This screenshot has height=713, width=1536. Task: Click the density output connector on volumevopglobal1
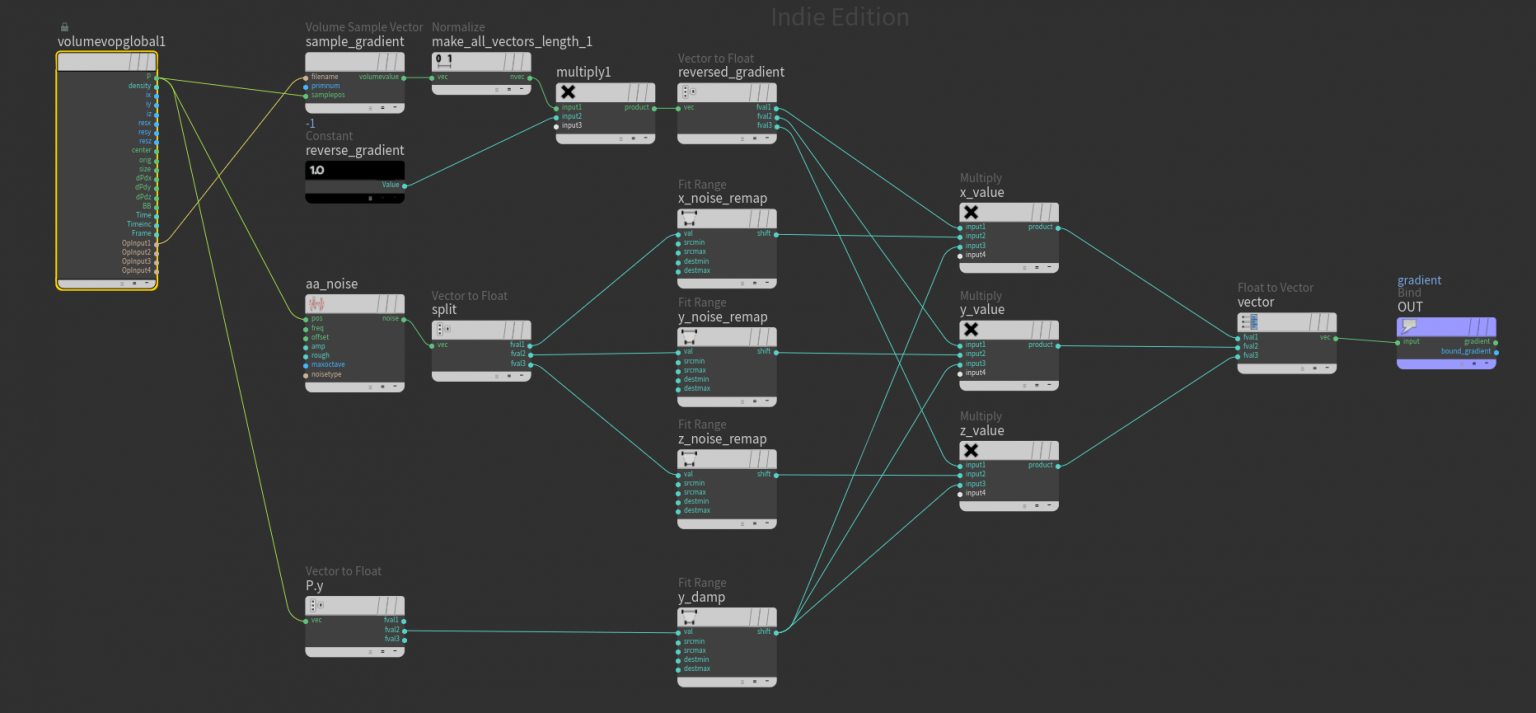(156, 85)
